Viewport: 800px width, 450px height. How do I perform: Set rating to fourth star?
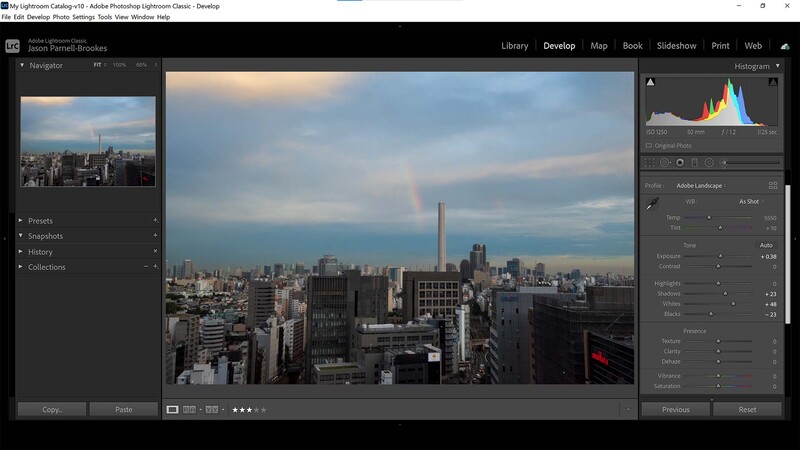257,410
